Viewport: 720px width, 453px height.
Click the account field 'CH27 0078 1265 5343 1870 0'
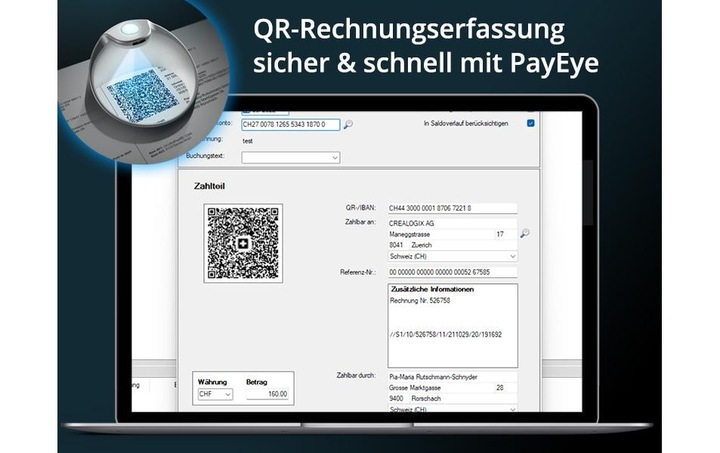[291, 124]
